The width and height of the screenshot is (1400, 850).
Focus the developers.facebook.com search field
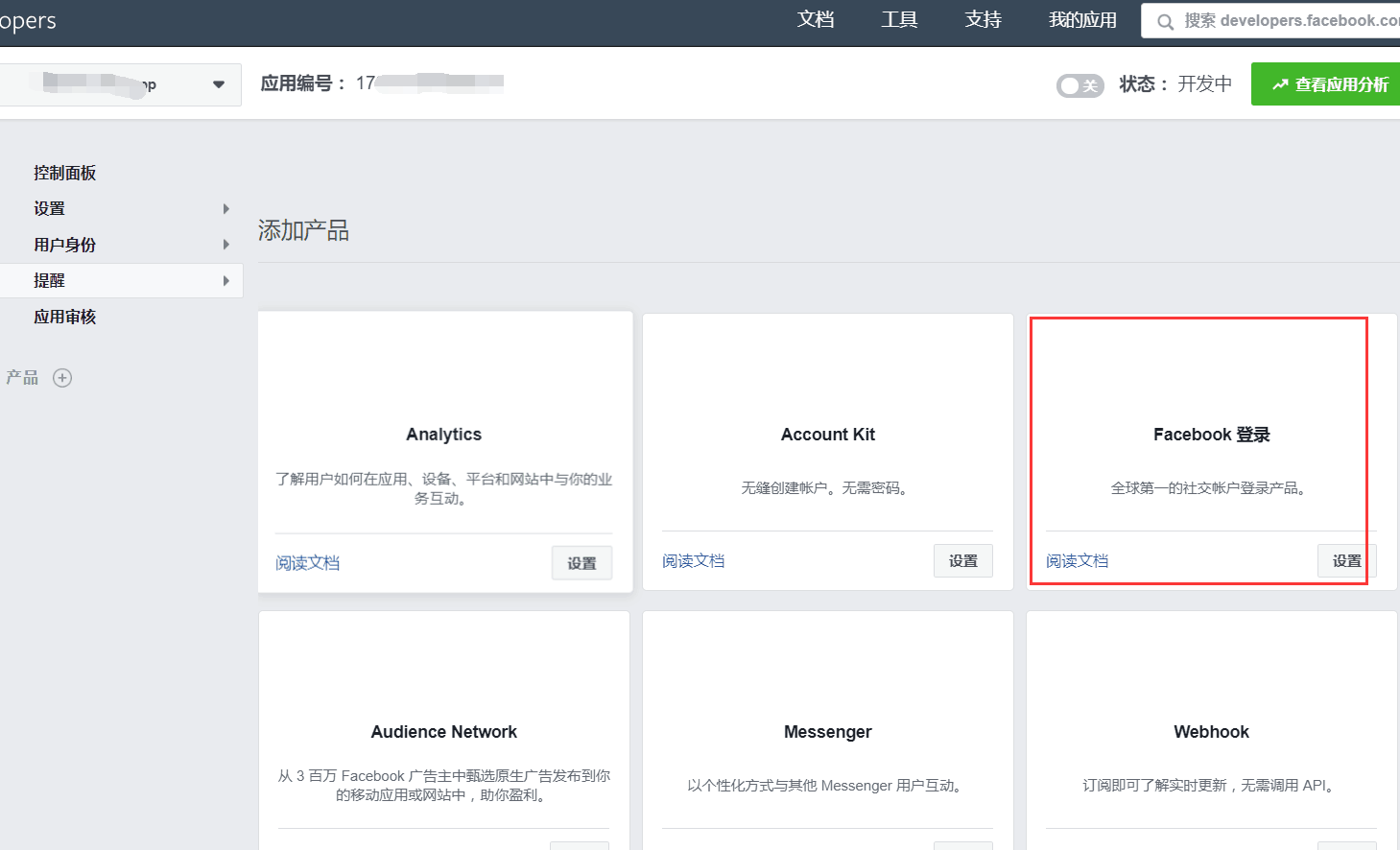[1286, 20]
